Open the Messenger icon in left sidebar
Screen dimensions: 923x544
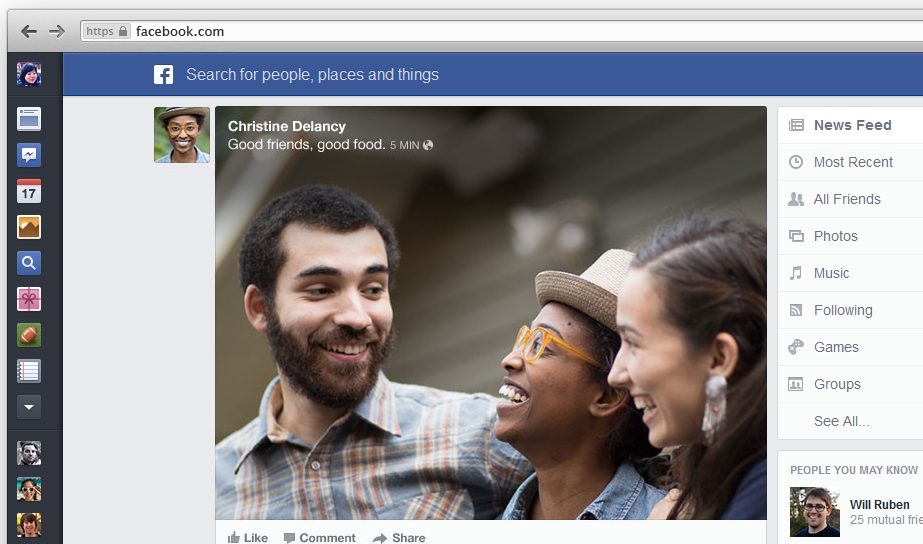click(29, 155)
